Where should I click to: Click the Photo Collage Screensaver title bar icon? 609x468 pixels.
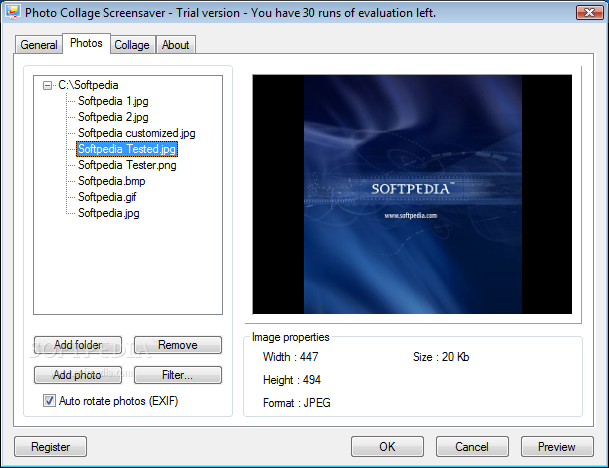(x=13, y=12)
